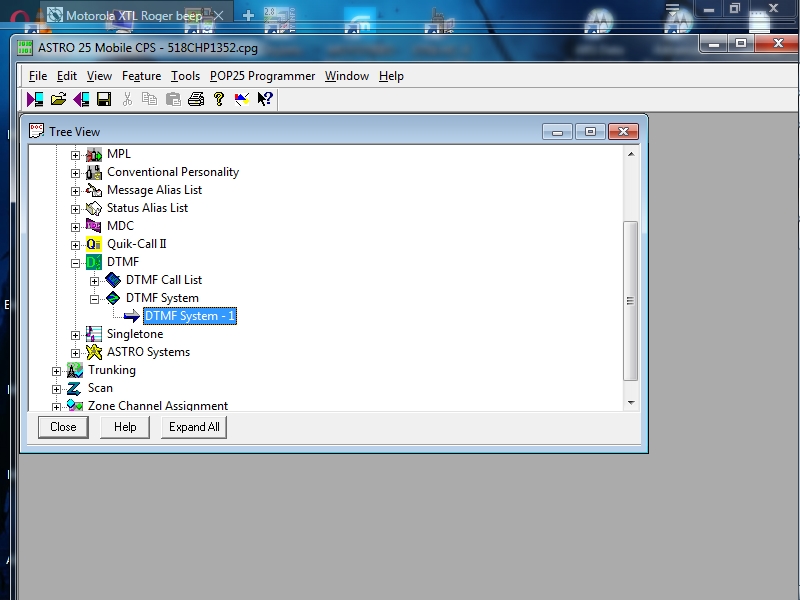Click the toolbar icon left of What's This
This screenshot has height=600, width=800.
pyautogui.click(x=242, y=99)
